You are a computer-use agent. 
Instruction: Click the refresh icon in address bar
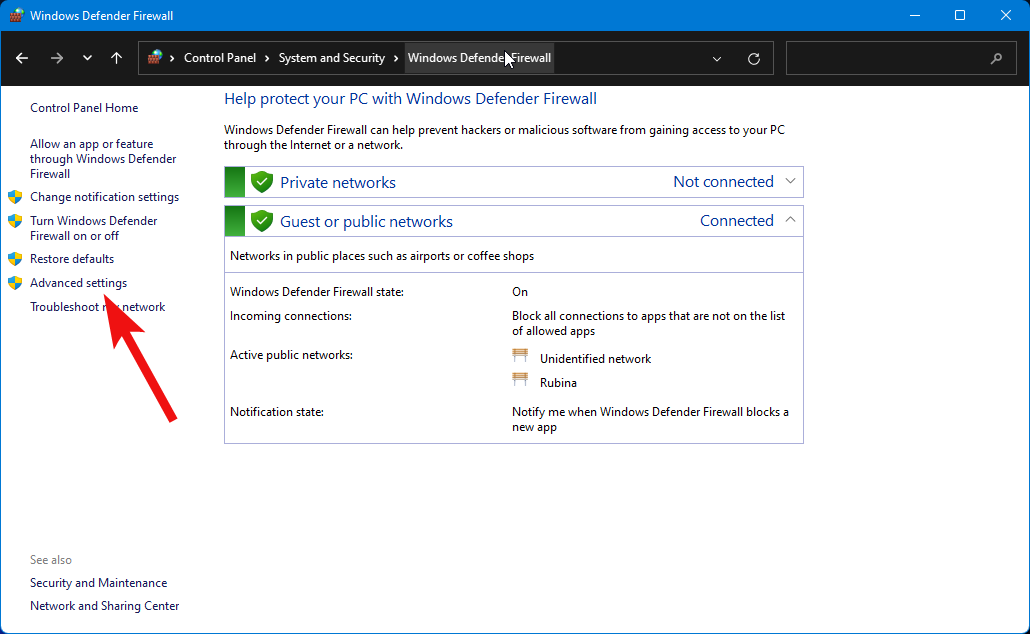753,58
